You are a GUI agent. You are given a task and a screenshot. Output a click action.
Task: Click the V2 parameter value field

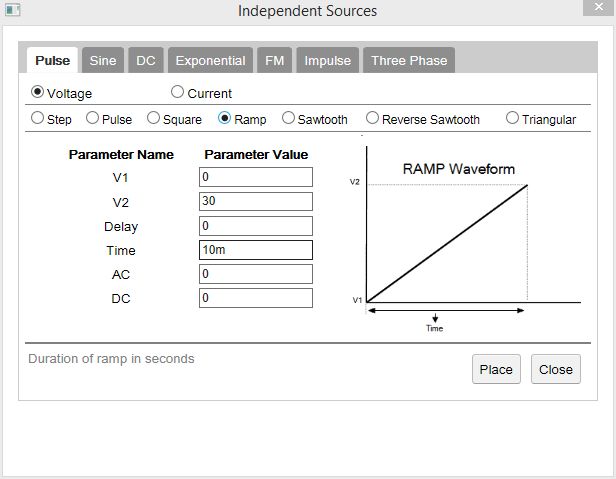coord(256,201)
